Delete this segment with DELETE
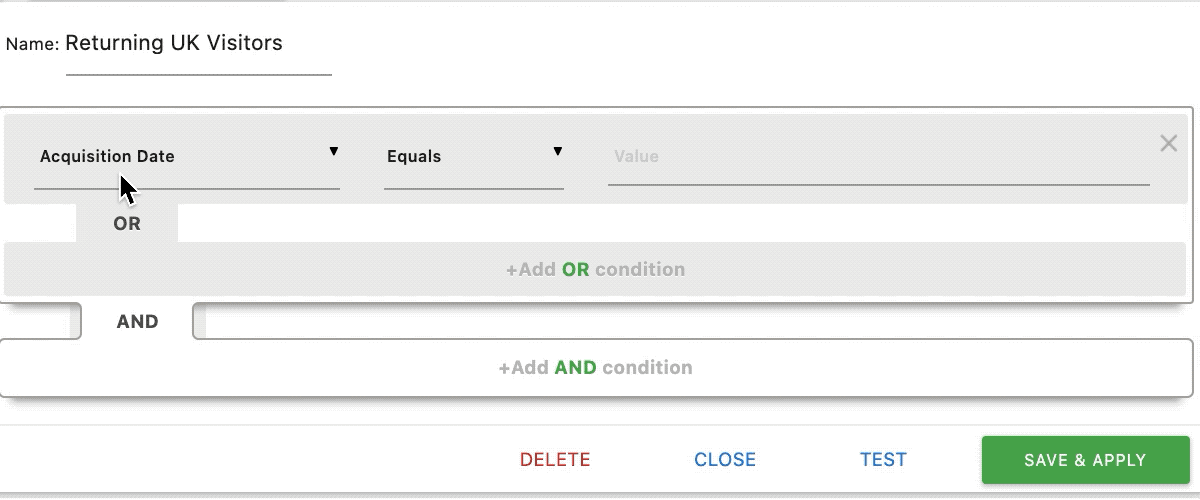This screenshot has width=1200, height=500. tap(555, 460)
